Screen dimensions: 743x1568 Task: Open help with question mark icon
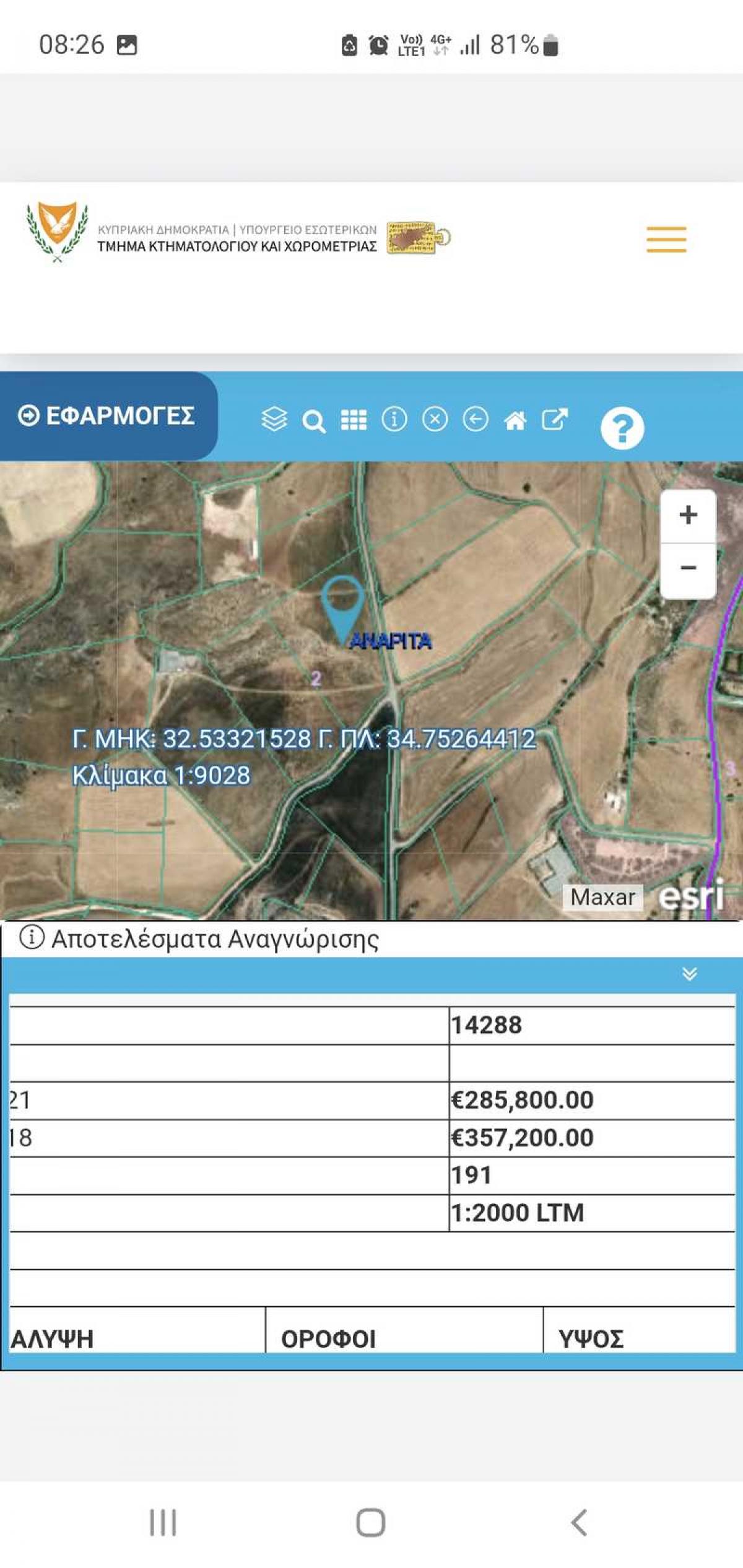click(x=622, y=427)
